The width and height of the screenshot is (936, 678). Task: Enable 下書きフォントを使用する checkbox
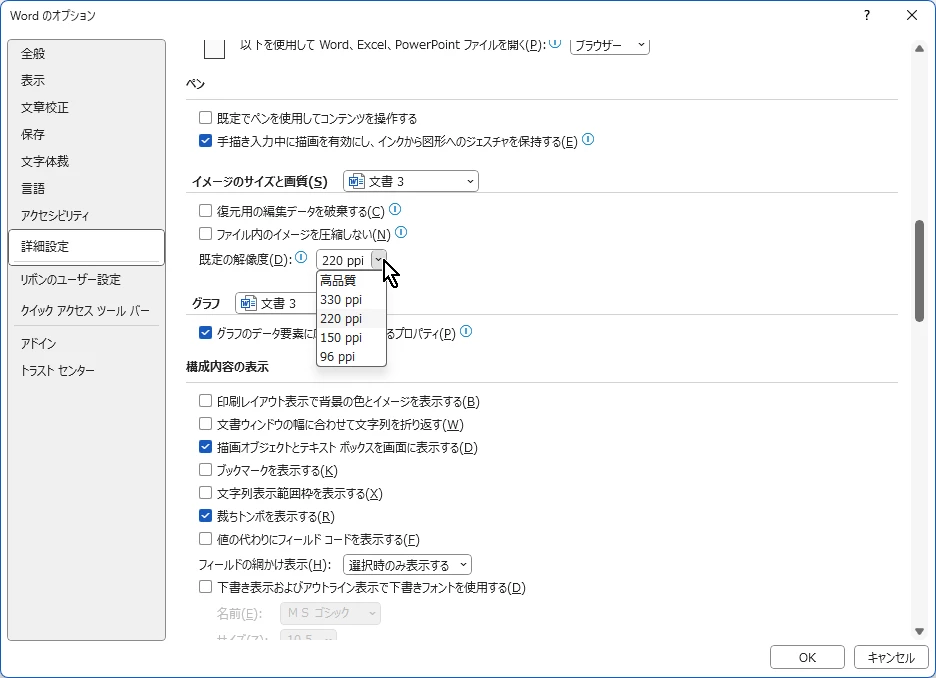[205, 587]
